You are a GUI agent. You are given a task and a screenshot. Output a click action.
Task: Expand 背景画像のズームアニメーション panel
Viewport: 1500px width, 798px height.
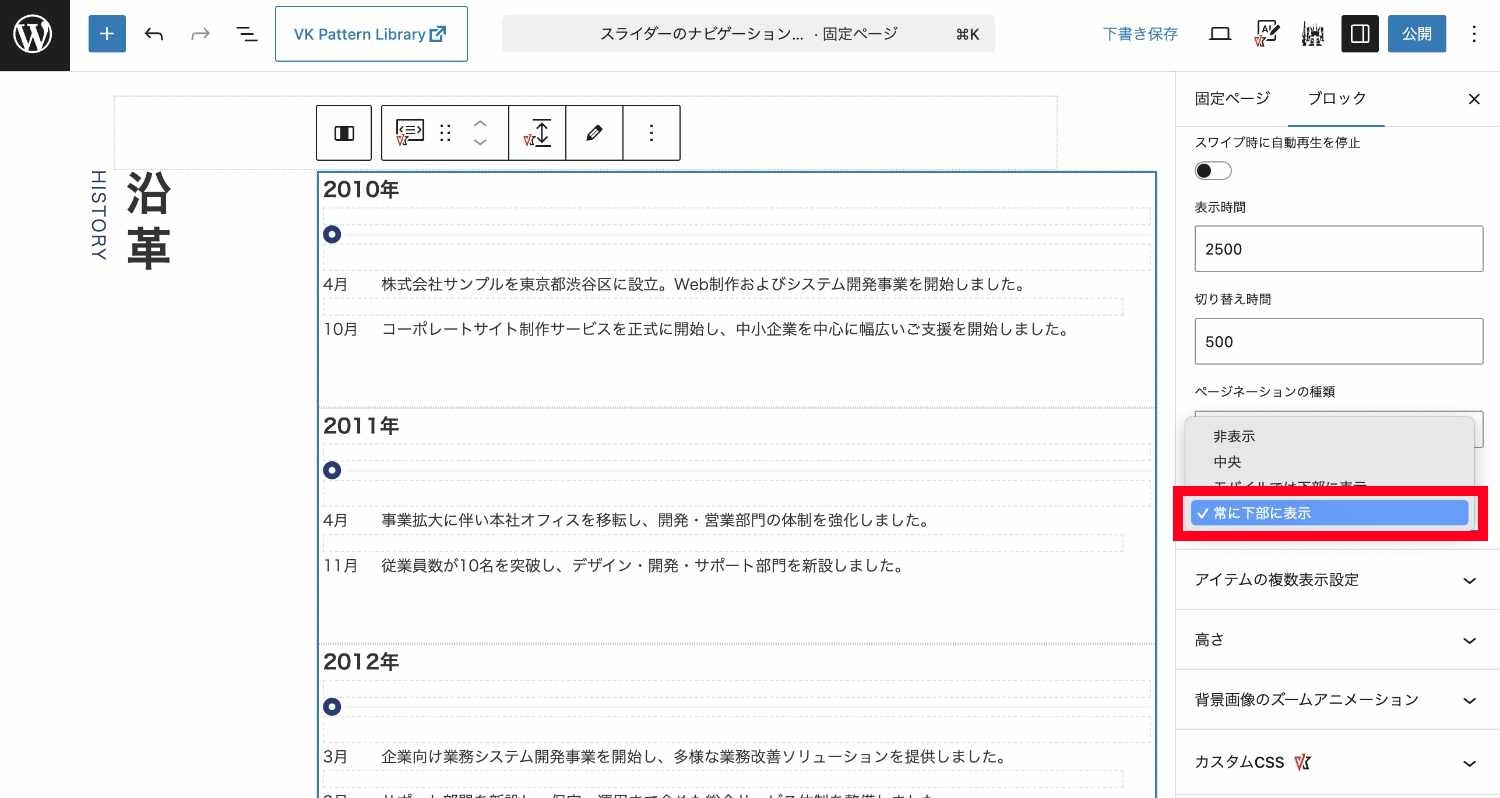[1337, 700]
